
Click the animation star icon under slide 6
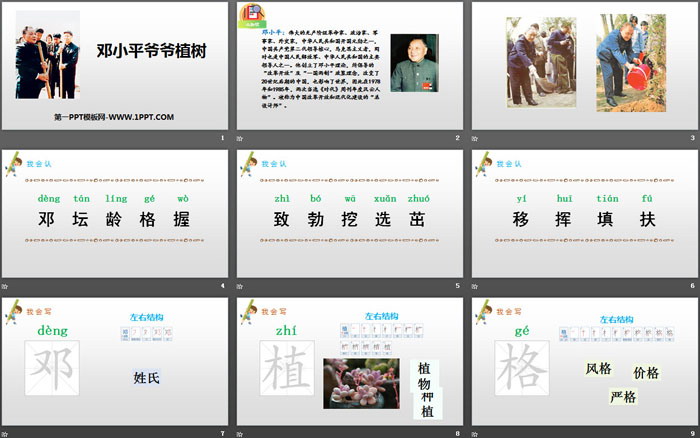tap(475, 286)
